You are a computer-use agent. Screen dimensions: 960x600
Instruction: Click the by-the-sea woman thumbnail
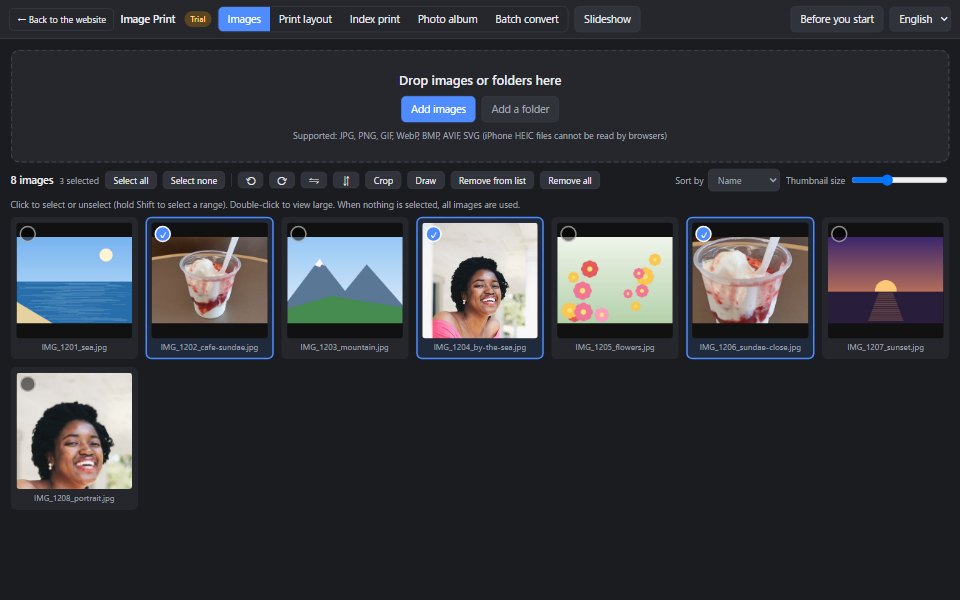coord(479,280)
